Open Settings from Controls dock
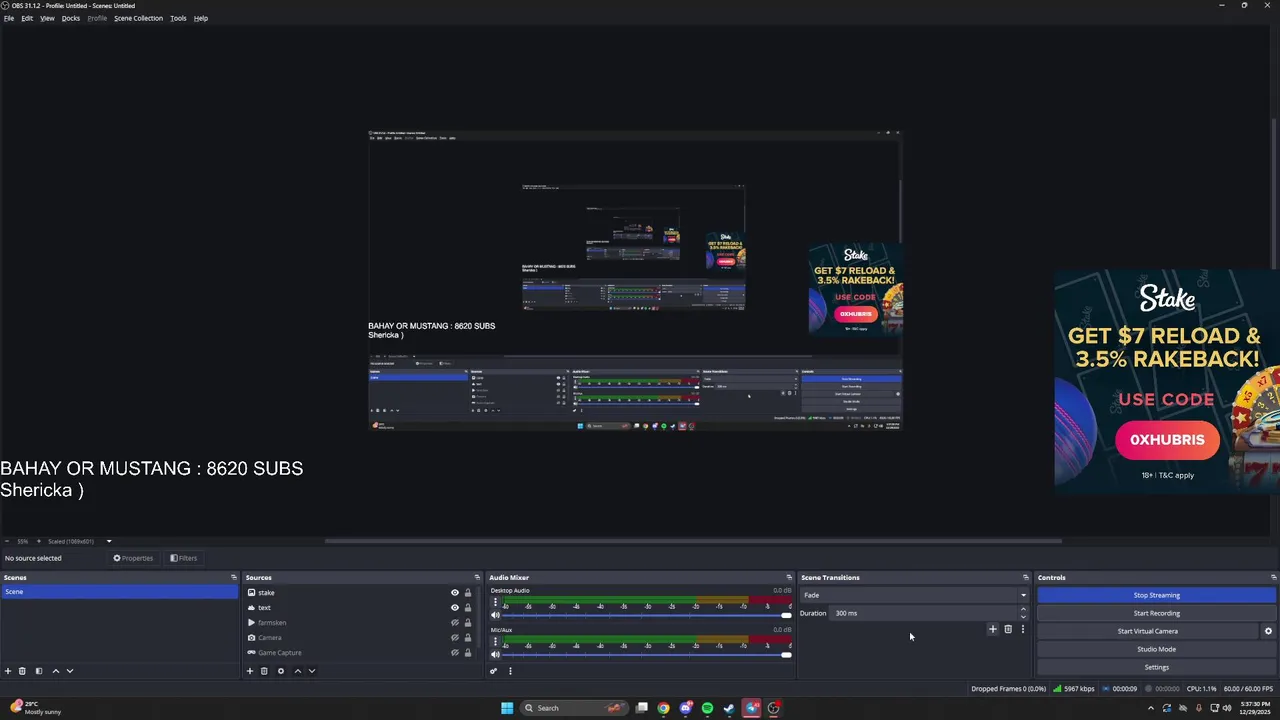Viewport: 1280px width, 720px height. tap(1157, 667)
